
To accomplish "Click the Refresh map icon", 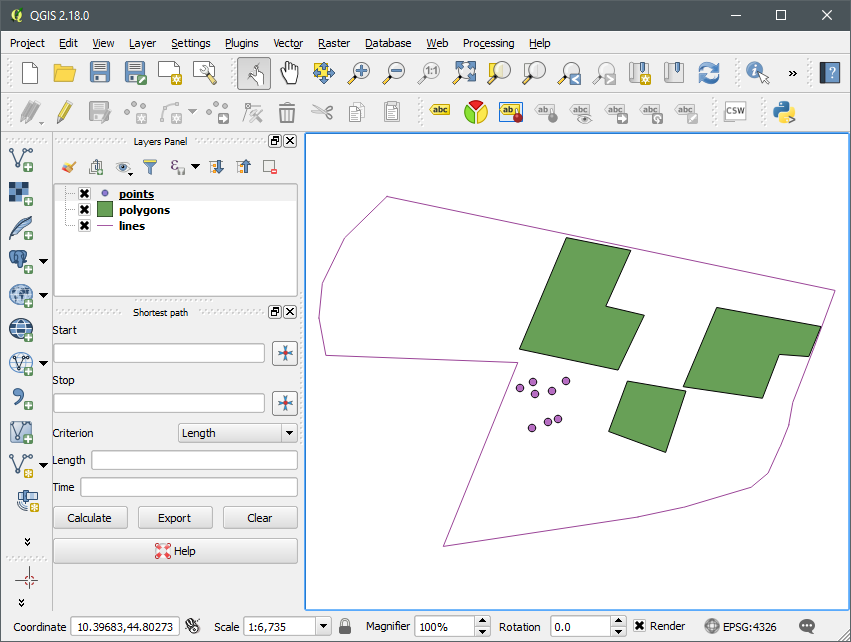I will coord(709,73).
